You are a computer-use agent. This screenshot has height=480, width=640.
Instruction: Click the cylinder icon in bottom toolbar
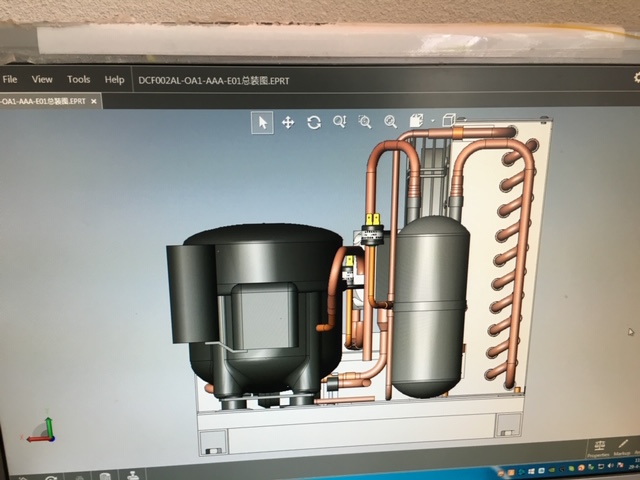[105, 477]
